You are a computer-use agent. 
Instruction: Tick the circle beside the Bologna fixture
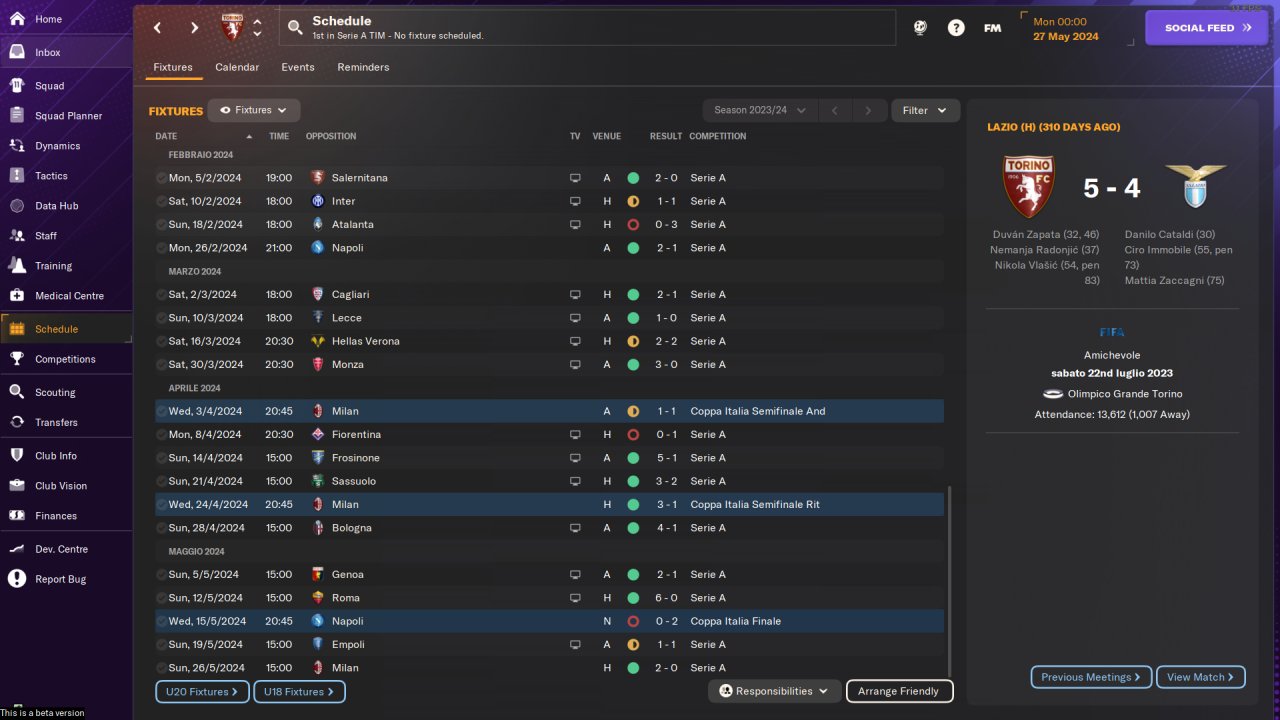coord(161,528)
